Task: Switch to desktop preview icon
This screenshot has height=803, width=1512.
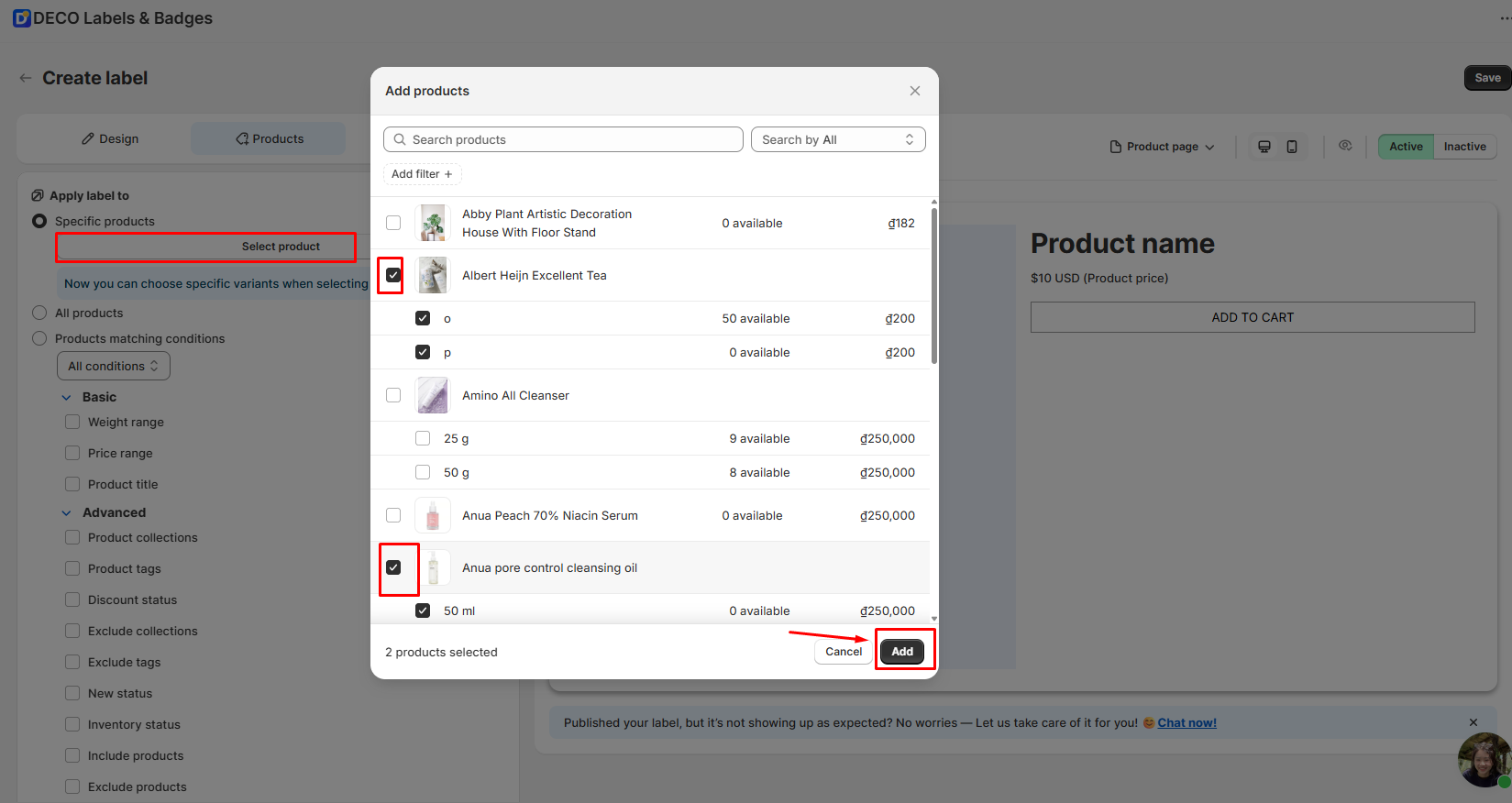Action: click(1264, 147)
